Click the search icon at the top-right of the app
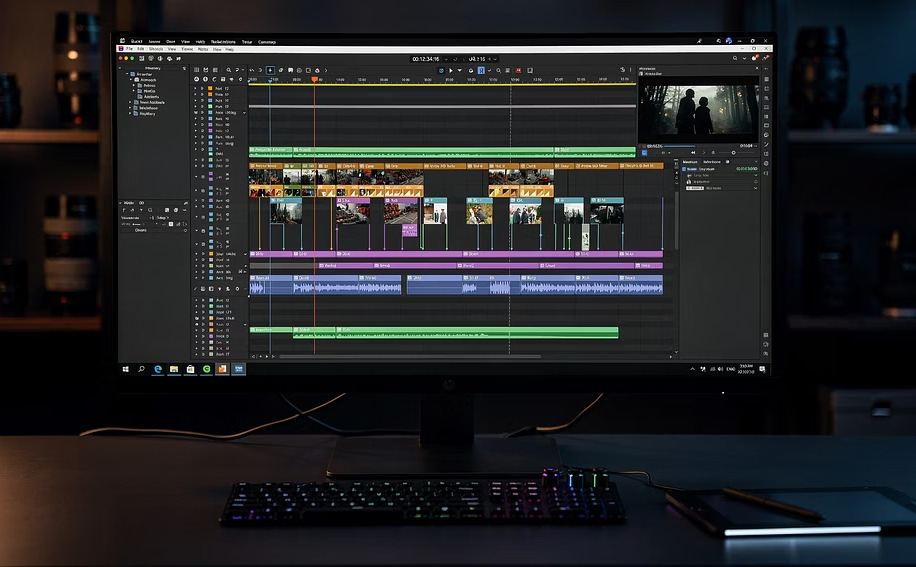This screenshot has height=567, width=916. coord(735,58)
